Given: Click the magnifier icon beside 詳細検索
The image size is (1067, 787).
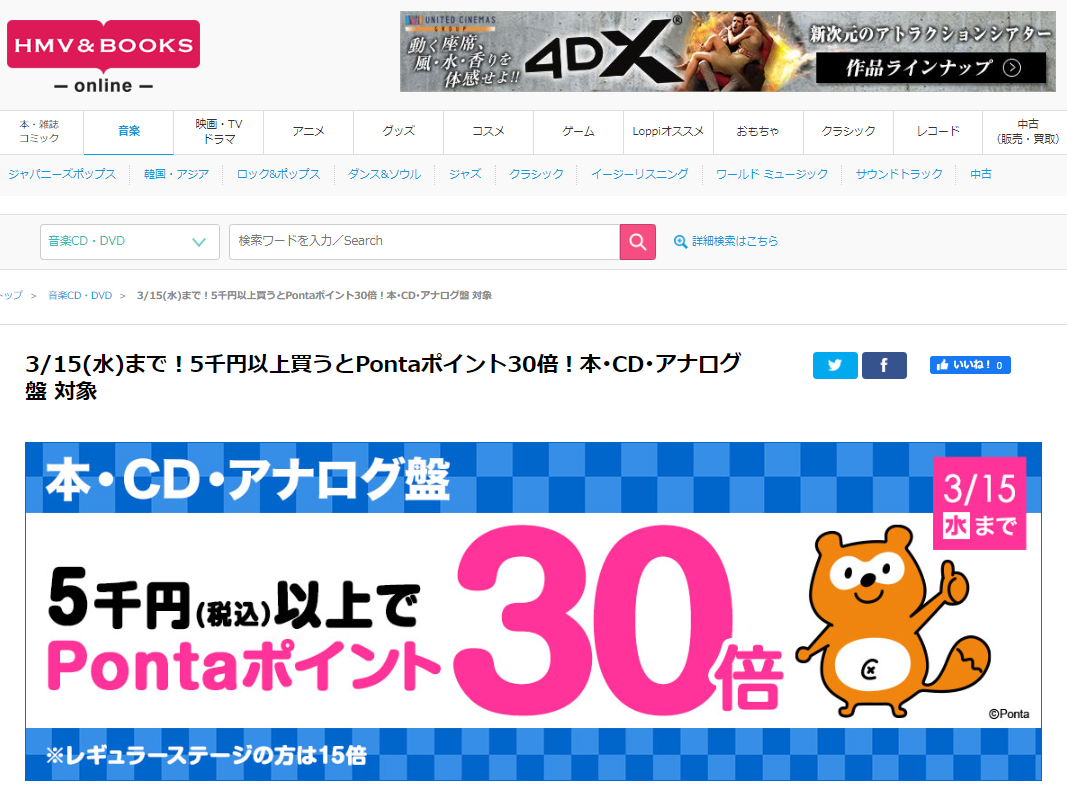Looking at the screenshot, I should [680, 241].
